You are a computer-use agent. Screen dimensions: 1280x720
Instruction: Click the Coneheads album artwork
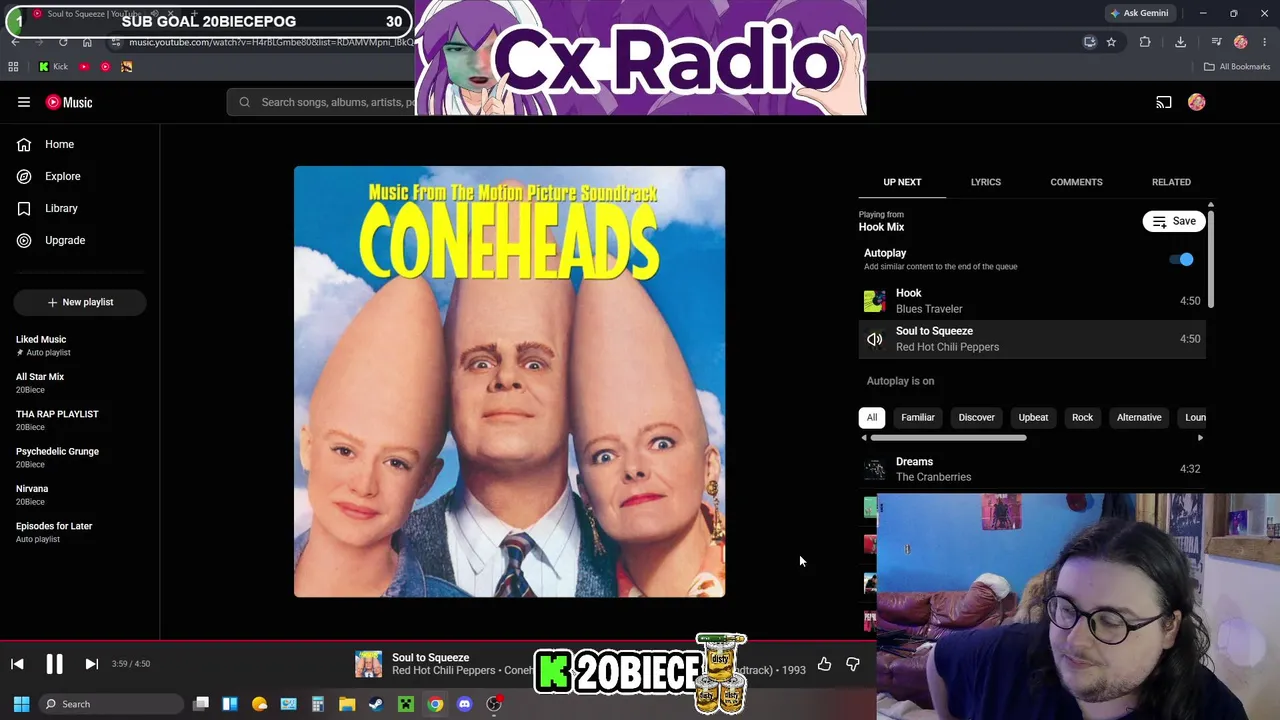point(509,382)
